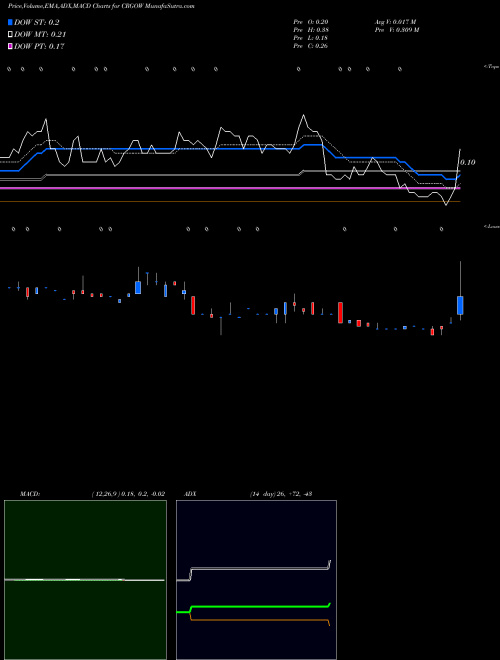
Task: Click the chart title mentioning MunafaSutra.com
Action: click(101, 7)
